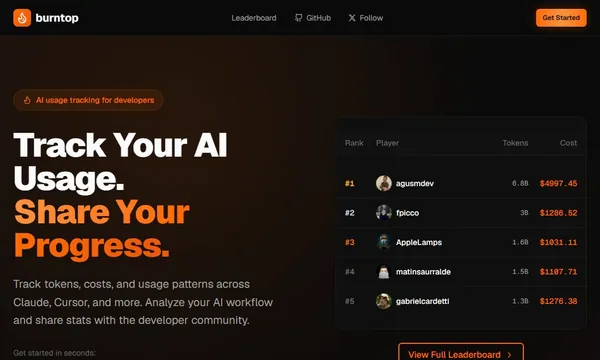Click the 6.8B tokens value

[520, 184]
